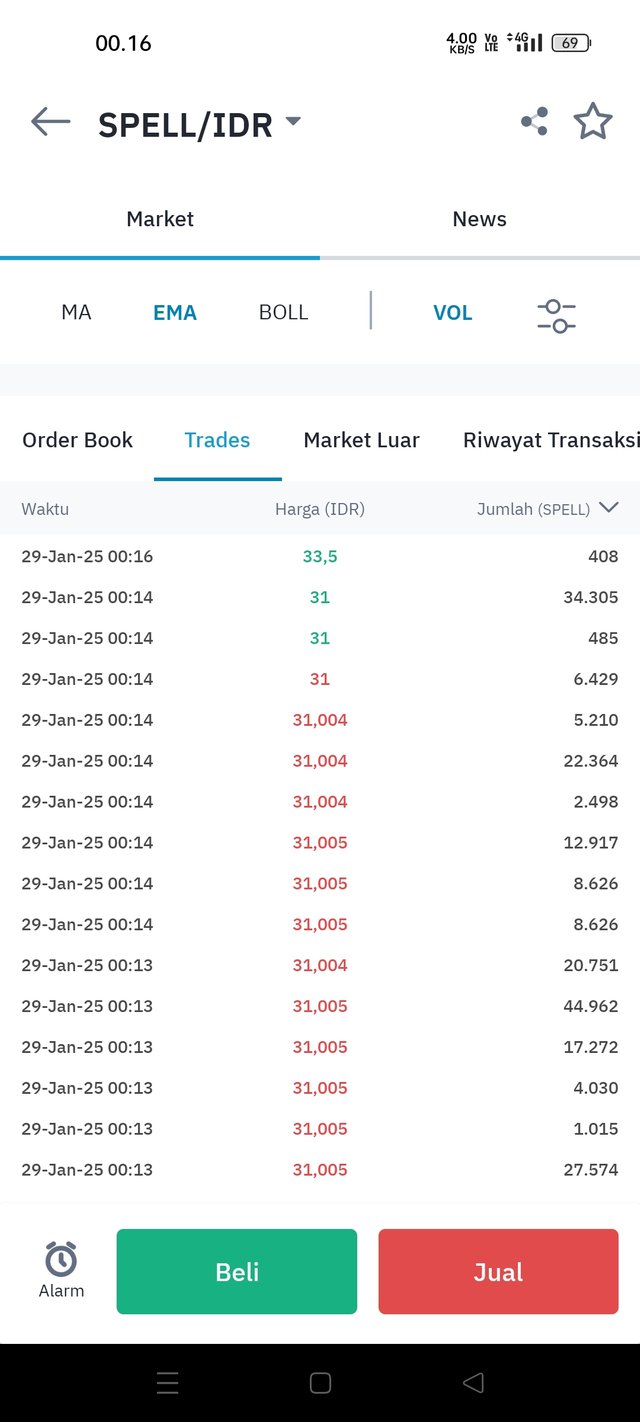This screenshot has width=640, height=1422.
Task: Open the Order Book tab
Action: click(77, 440)
